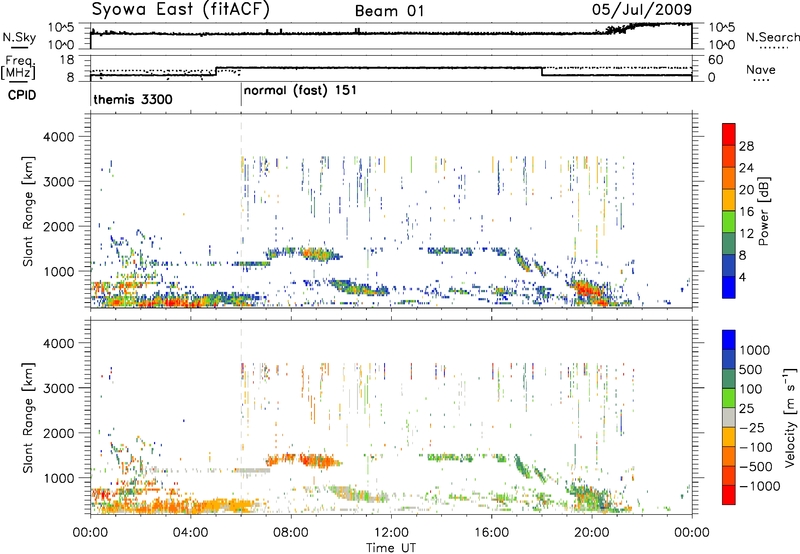Click the 'themis 3300' CPID entry
The image size is (800, 554).
133,99
